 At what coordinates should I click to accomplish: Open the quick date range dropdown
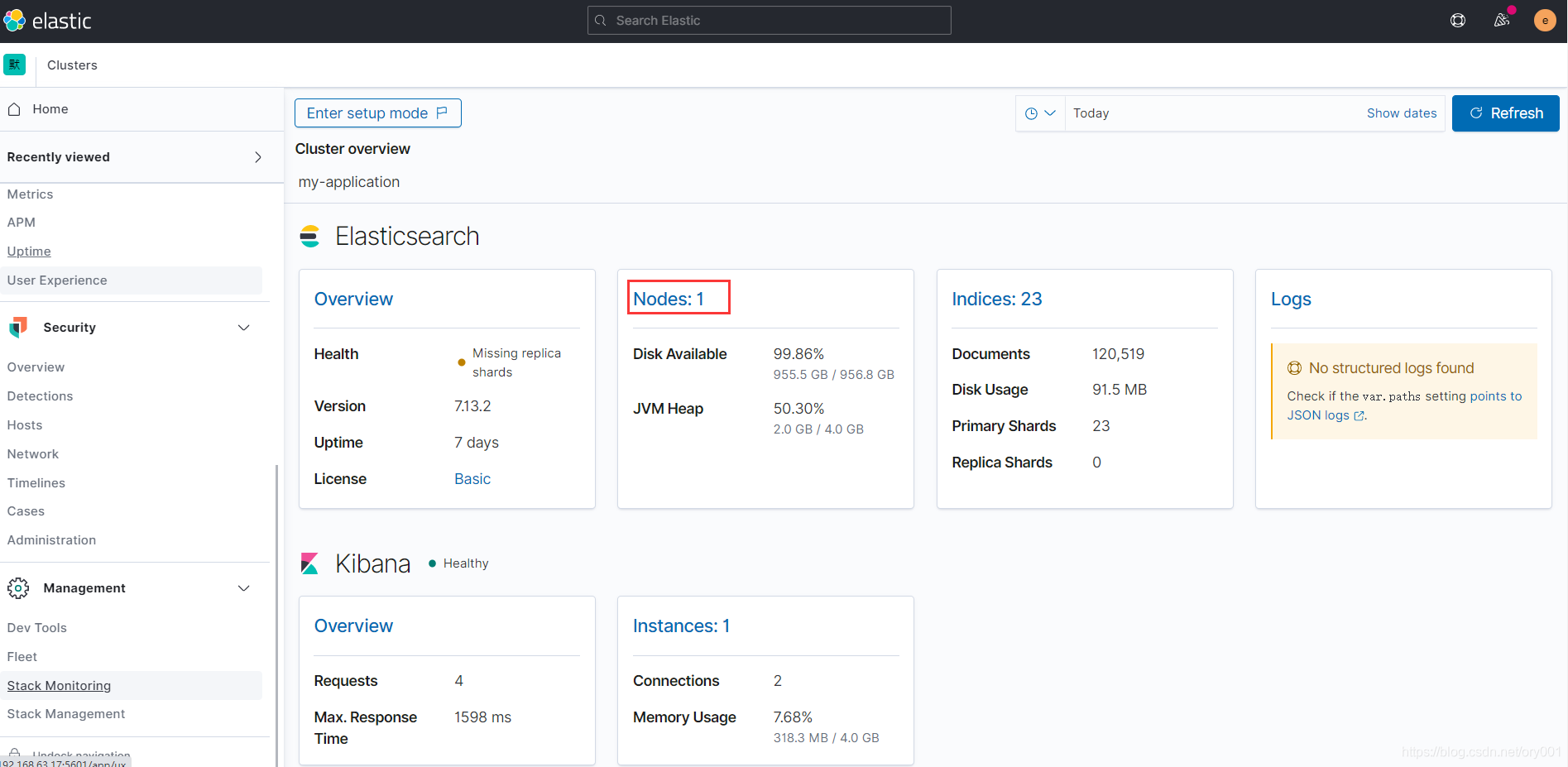pos(1040,113)
